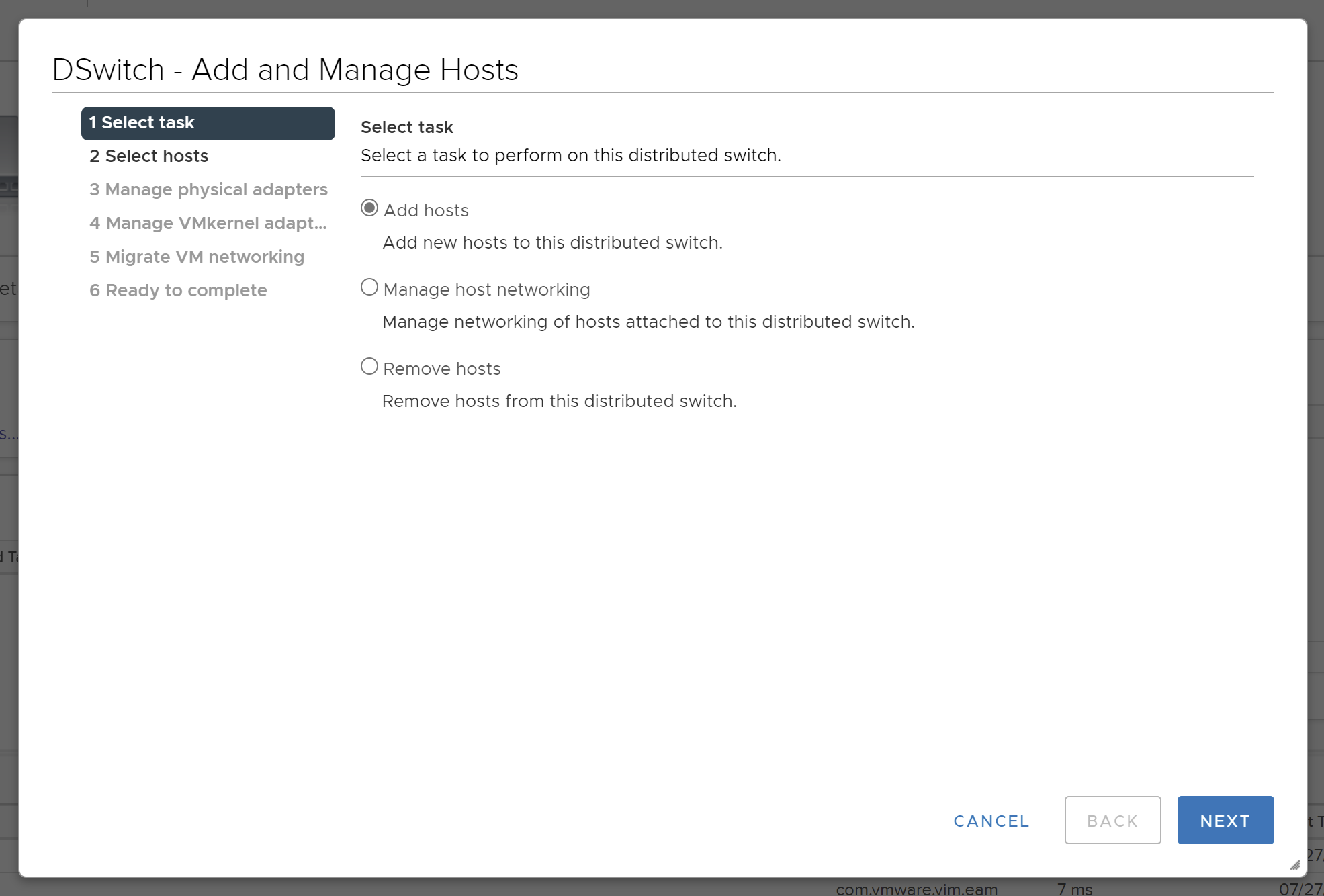Open step 4 Manage VMkernel adapters
This screenshot has height=896, width=1324.
(208, 224)
